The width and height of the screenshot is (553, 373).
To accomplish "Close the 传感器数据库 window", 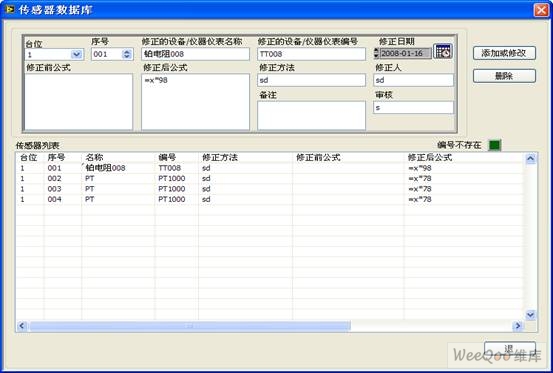I will 541,10.
